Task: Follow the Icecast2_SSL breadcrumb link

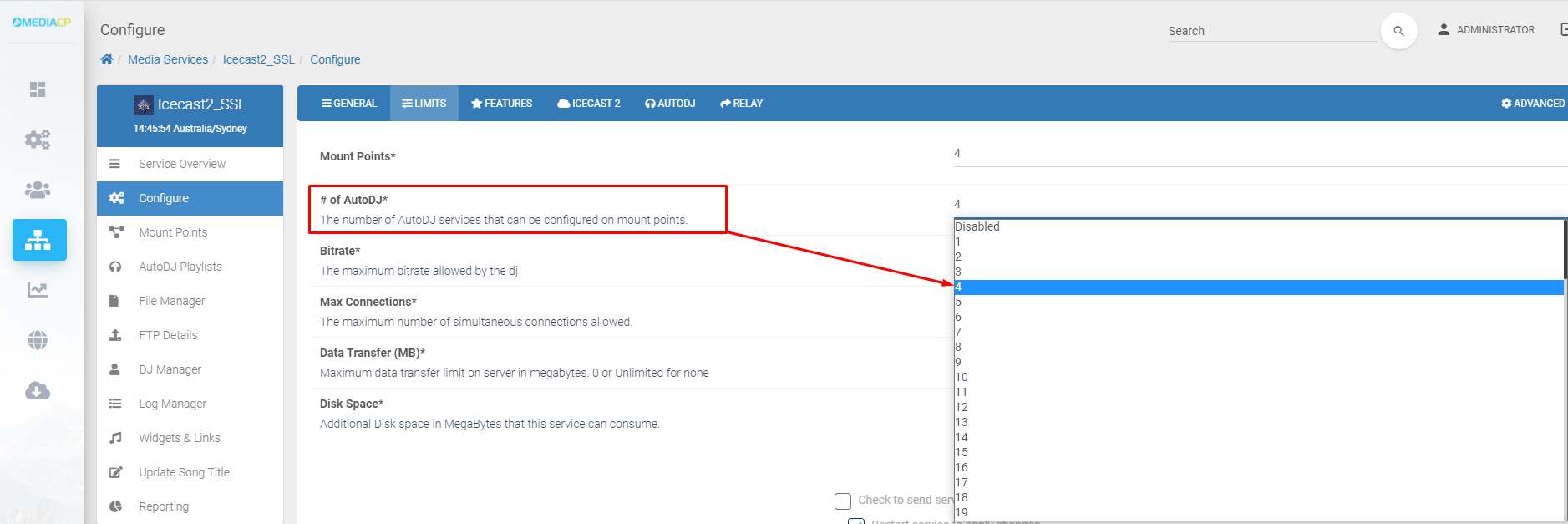Action: pyautogui.click(x=259, y=59)
